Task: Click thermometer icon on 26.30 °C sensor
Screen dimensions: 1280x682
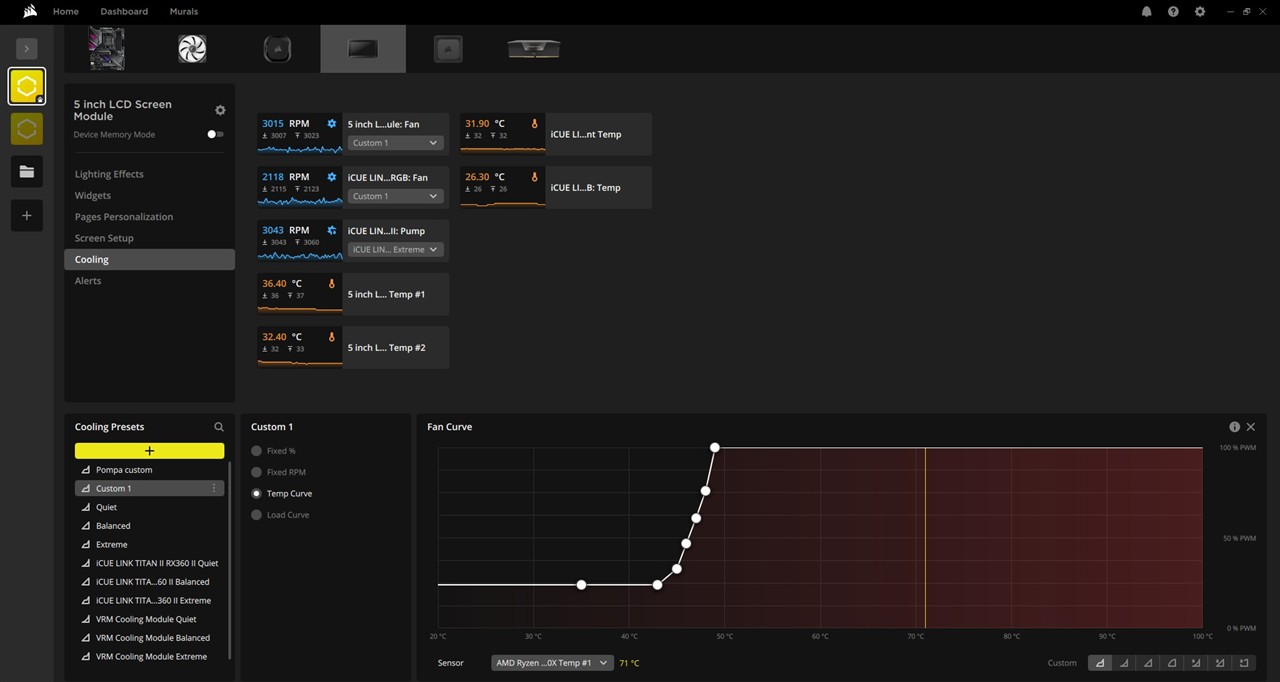Action: click(x=535, y=177)
